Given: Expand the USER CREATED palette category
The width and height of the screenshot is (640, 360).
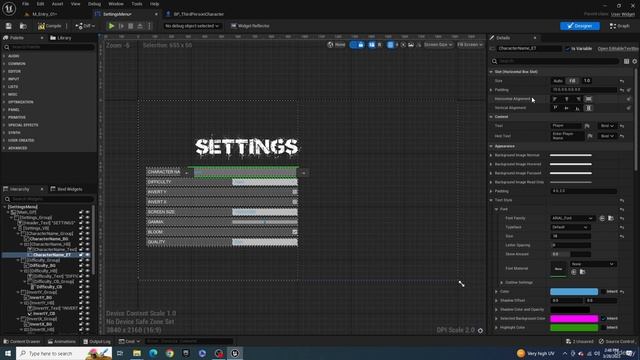Looking at the screenshot, I should pyautogui.click(x=21, y=140).
